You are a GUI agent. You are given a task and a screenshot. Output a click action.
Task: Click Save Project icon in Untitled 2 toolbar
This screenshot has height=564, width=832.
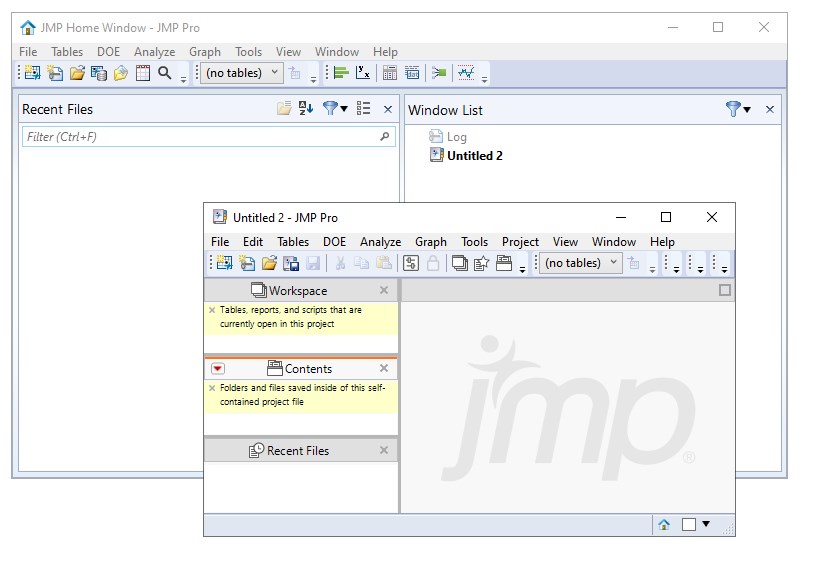291,263
